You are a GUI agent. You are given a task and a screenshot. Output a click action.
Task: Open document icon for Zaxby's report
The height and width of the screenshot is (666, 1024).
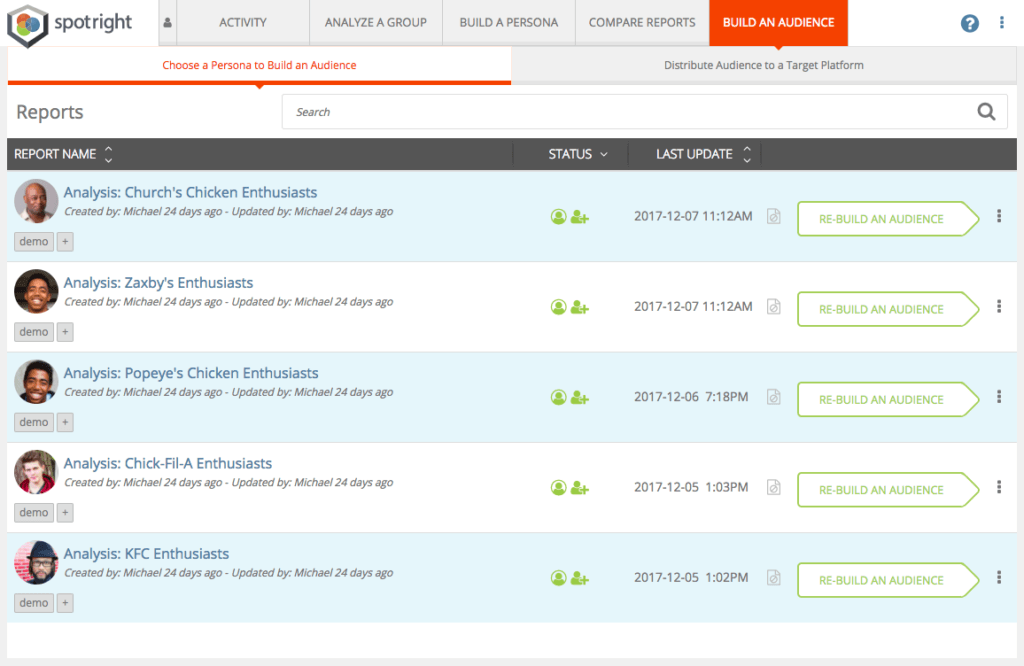pos(774,306)
